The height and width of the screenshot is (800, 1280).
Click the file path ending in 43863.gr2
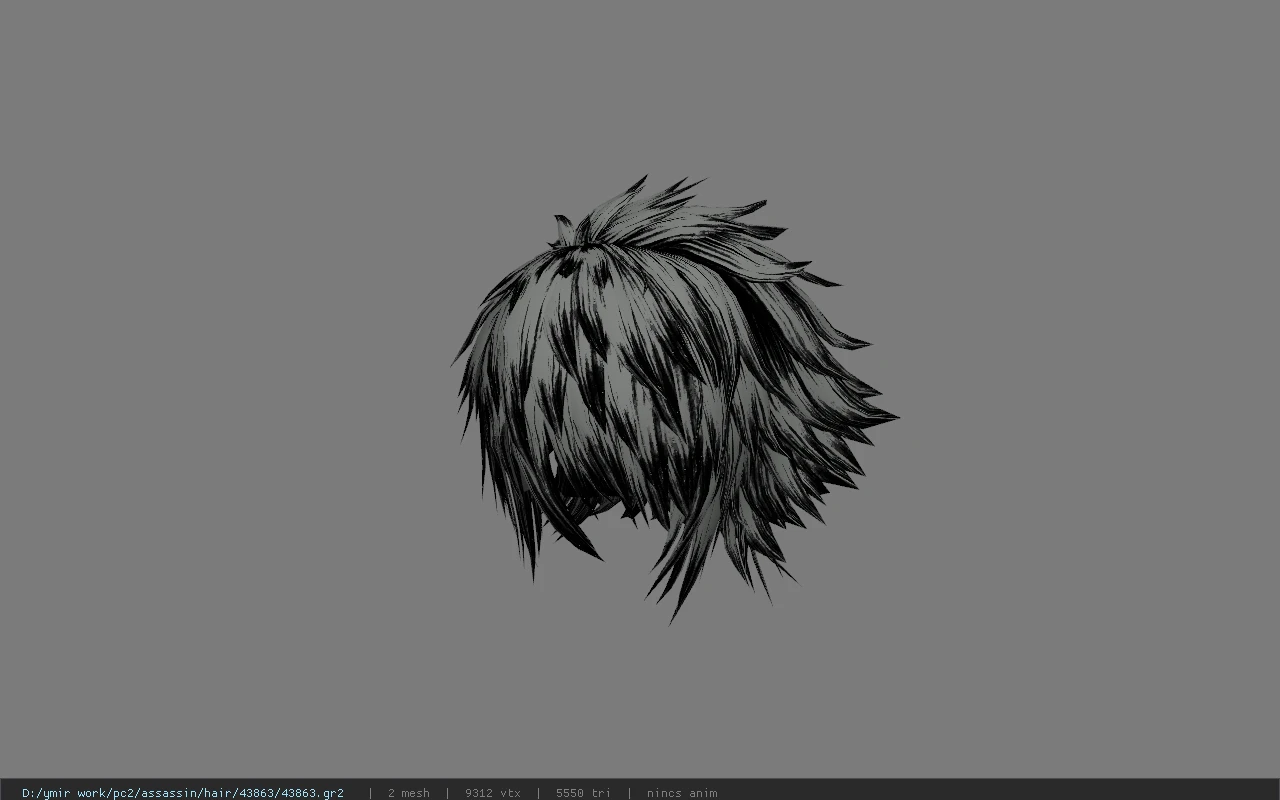[x=183, y=793]
